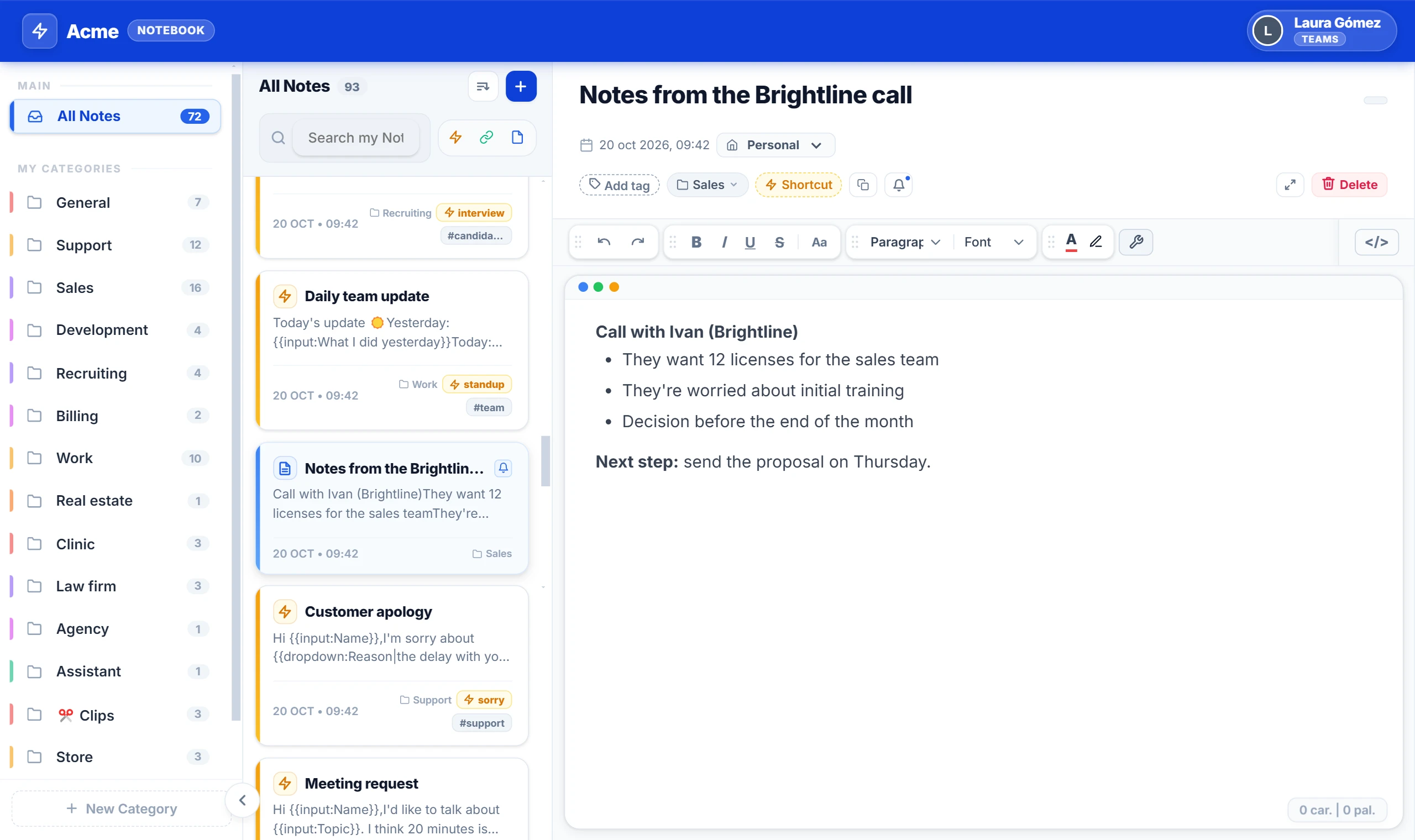Change the Sales category dropdown

(x=707, y=185)
